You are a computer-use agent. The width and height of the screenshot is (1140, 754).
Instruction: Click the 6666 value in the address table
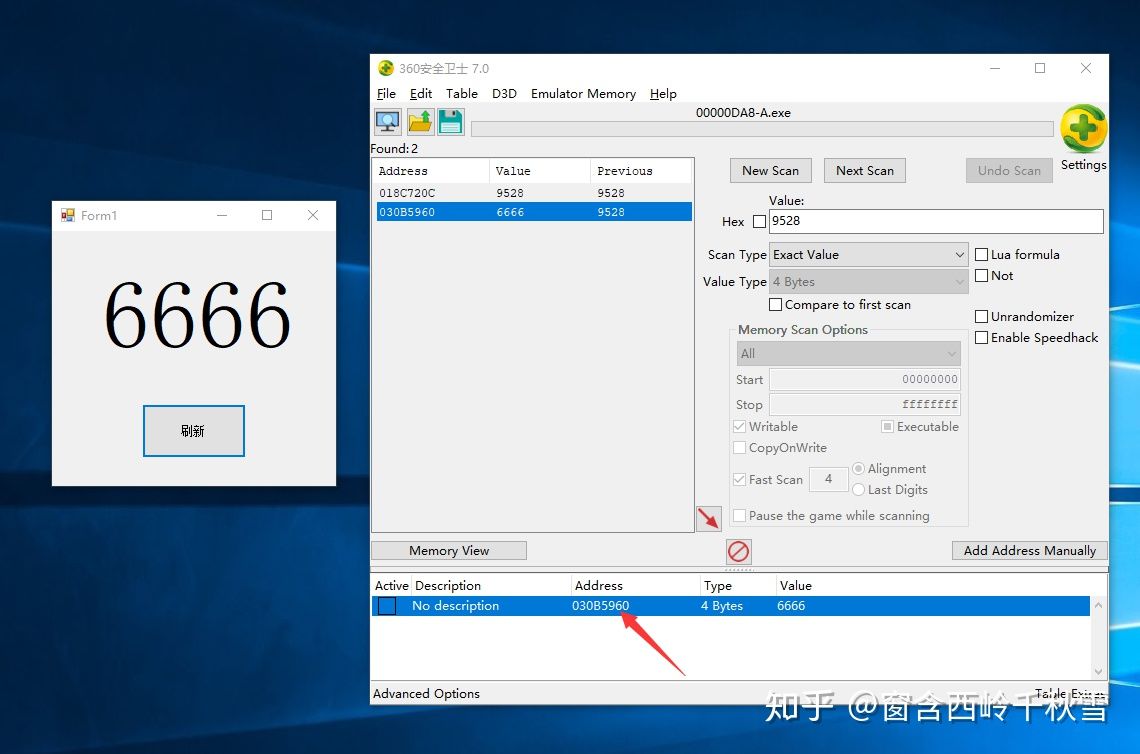click(x=791, y=606)
